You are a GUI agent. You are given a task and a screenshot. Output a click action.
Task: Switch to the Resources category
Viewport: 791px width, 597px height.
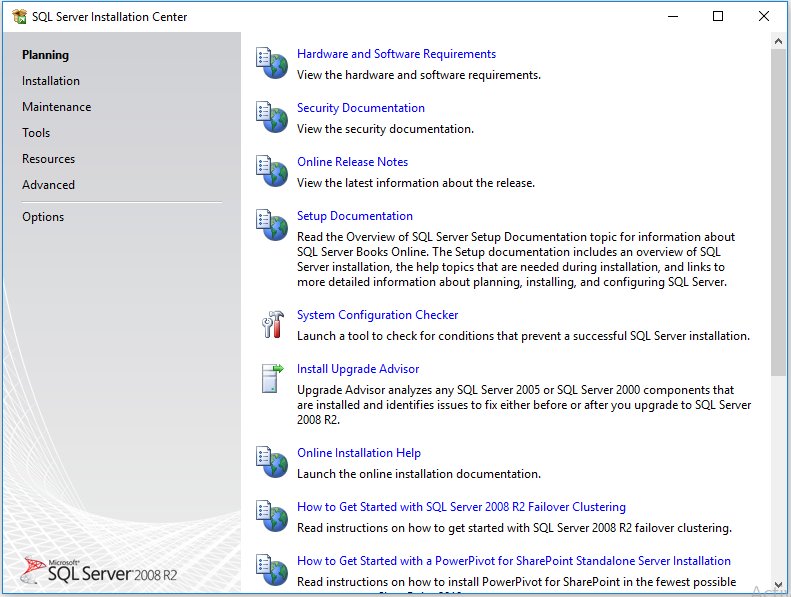point(48,159)
